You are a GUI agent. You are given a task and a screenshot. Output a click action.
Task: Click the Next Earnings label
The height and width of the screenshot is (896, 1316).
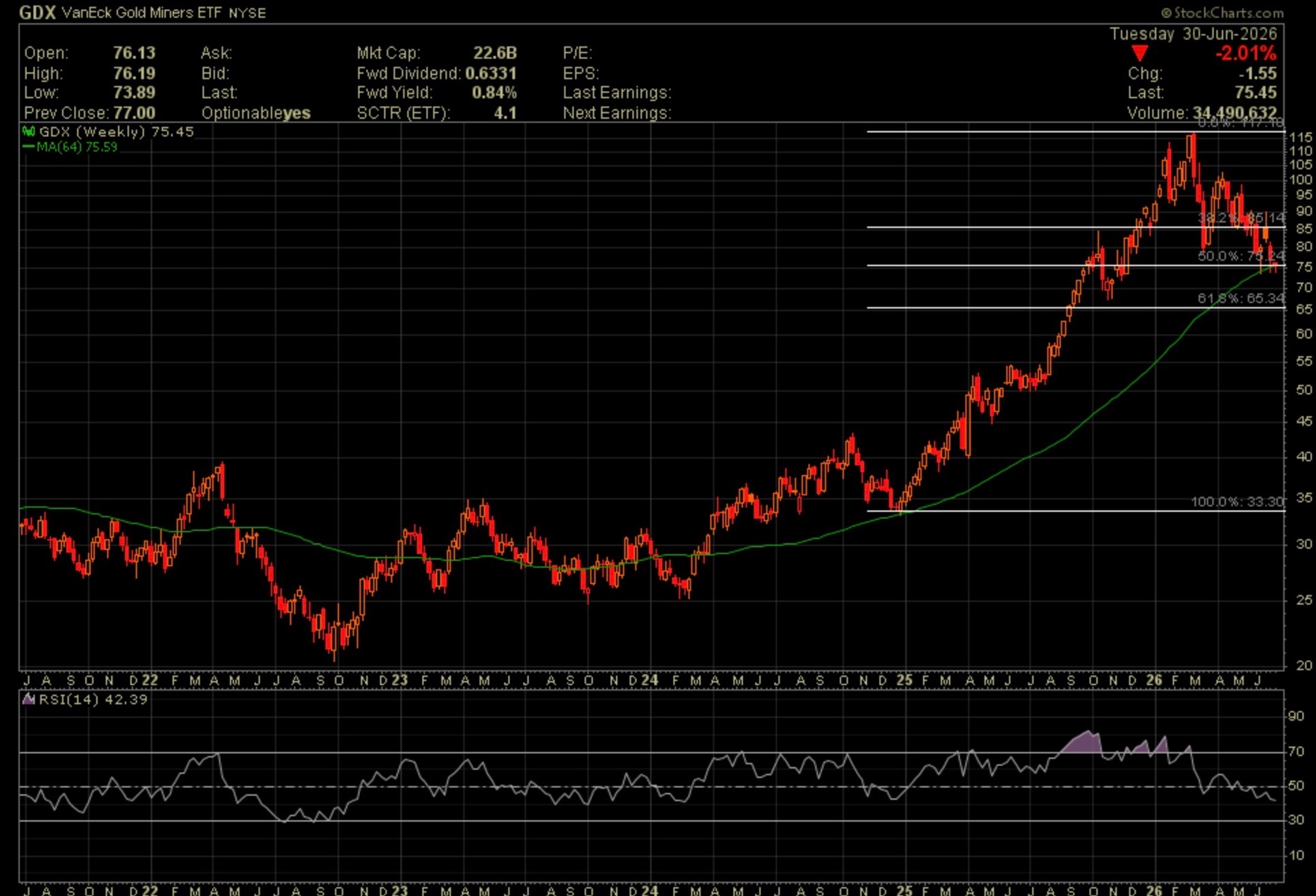pos(617,113)
